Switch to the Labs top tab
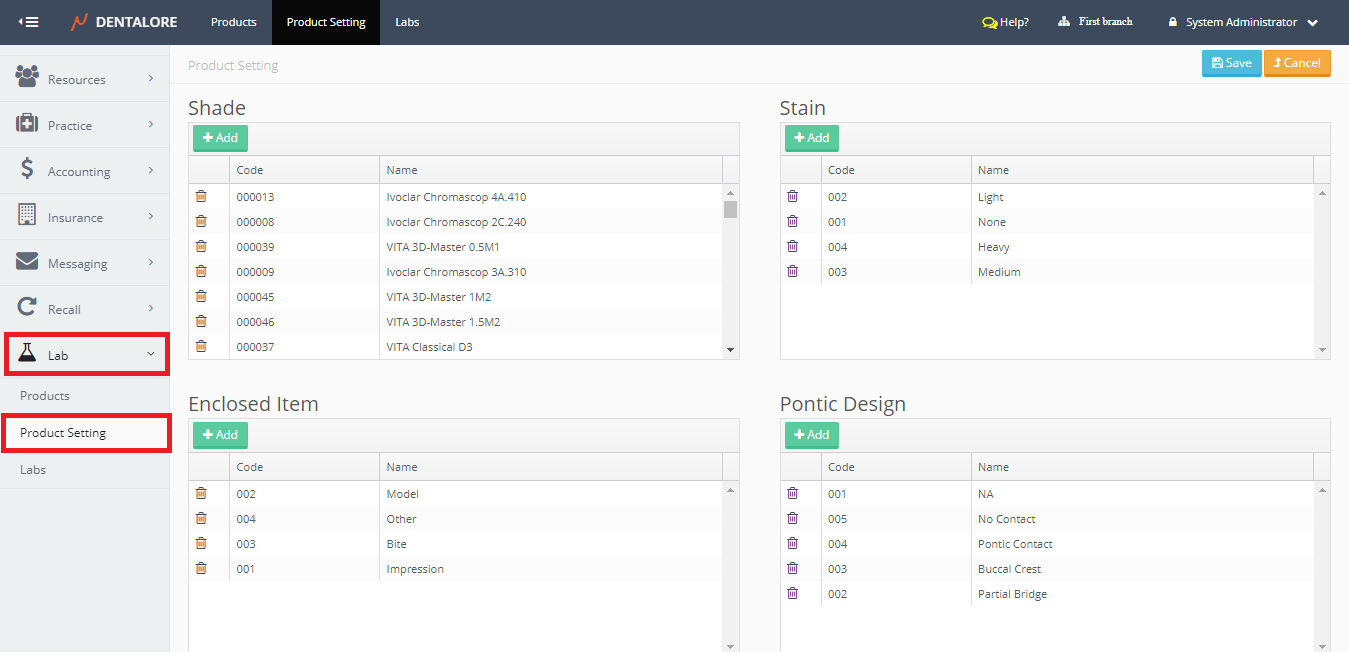Image resolution: width=1349 pixels, height=652 pixels. [x=407, y=22]
